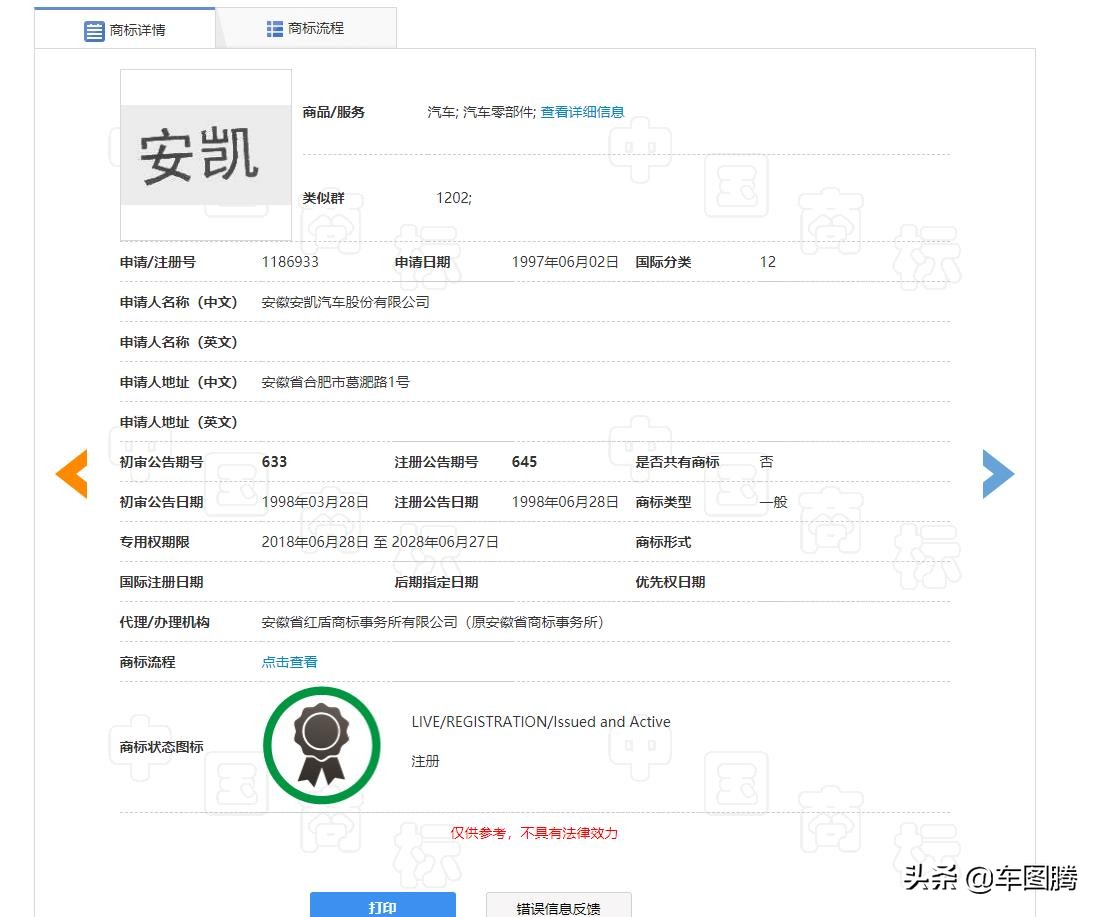Select shared trademark value 否
This screenshot has width=1103, height=917.
coord(767,461)
